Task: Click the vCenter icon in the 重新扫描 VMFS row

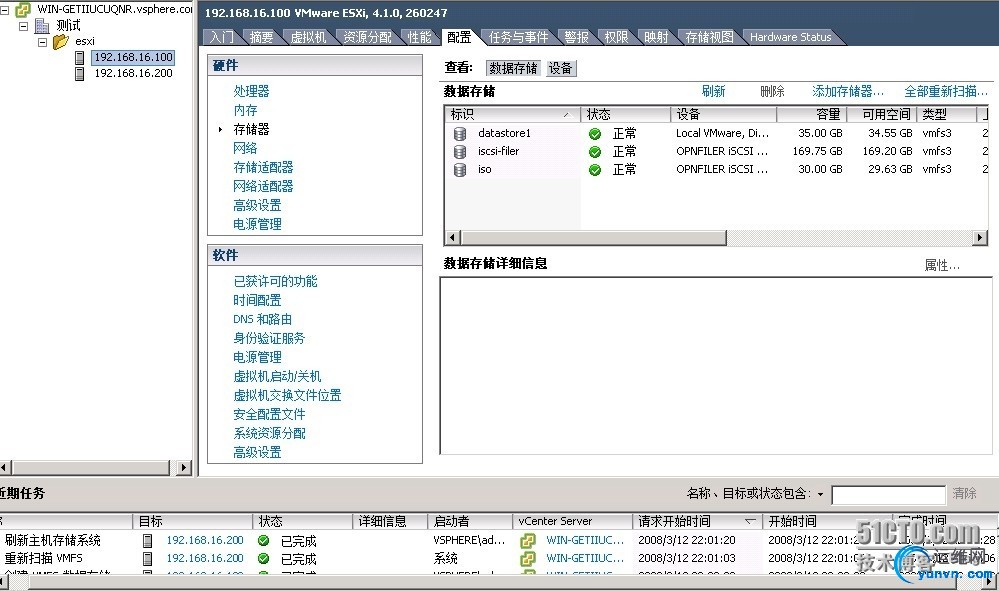Action: (528, 559)
